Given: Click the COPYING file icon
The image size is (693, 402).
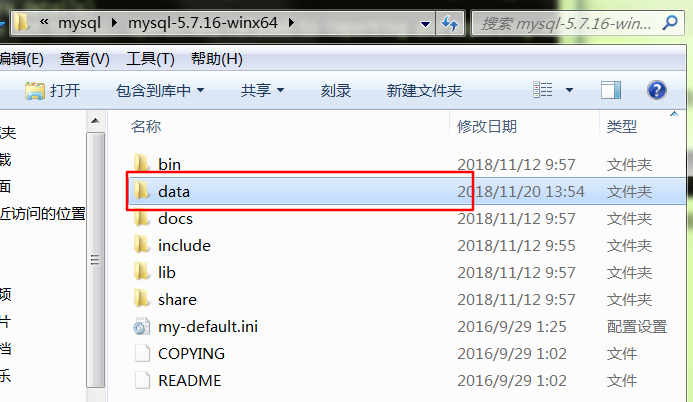Looking at the screenshot, I should click(x=142, y=353).
